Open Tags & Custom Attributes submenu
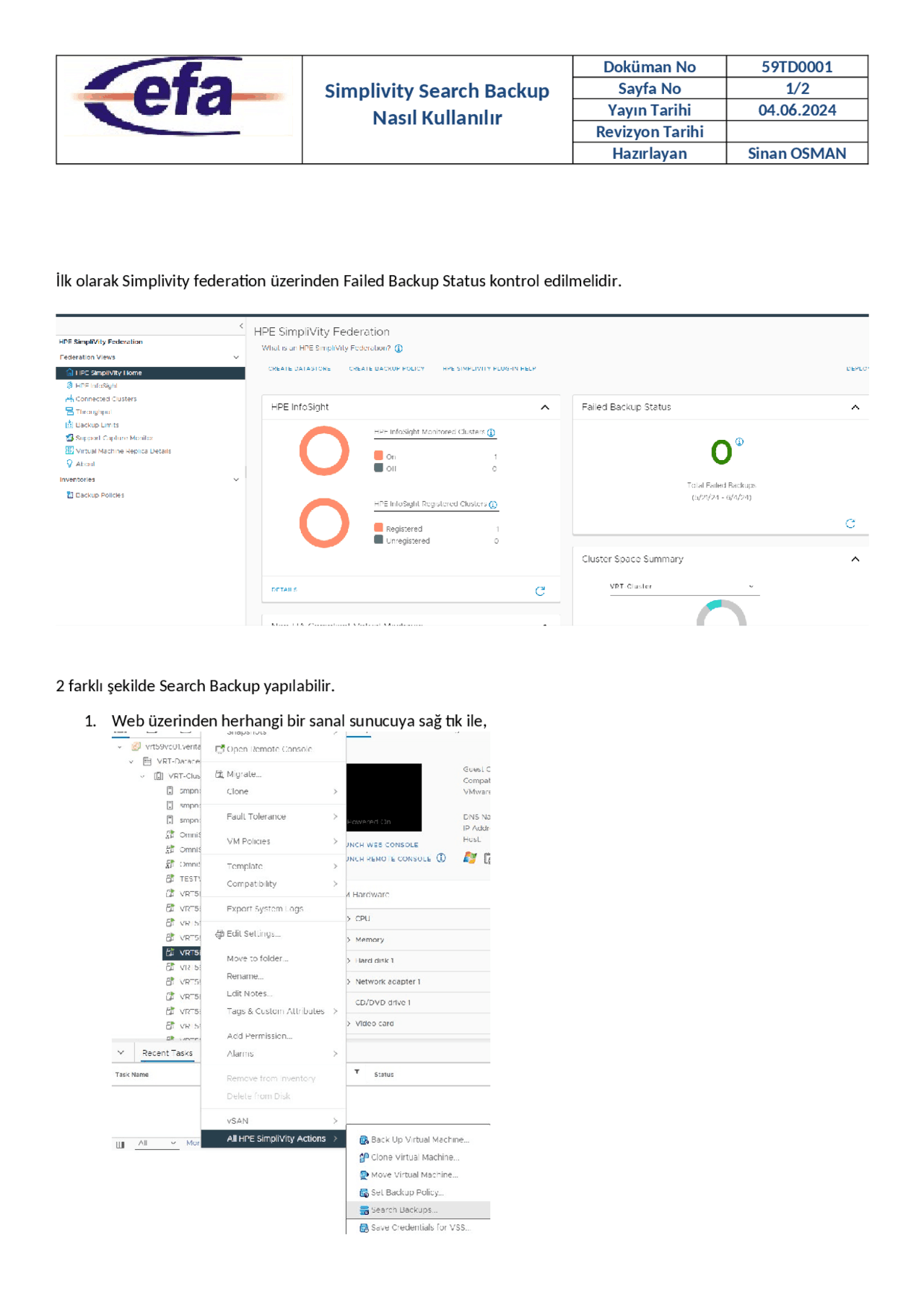 click(274, 1011)
